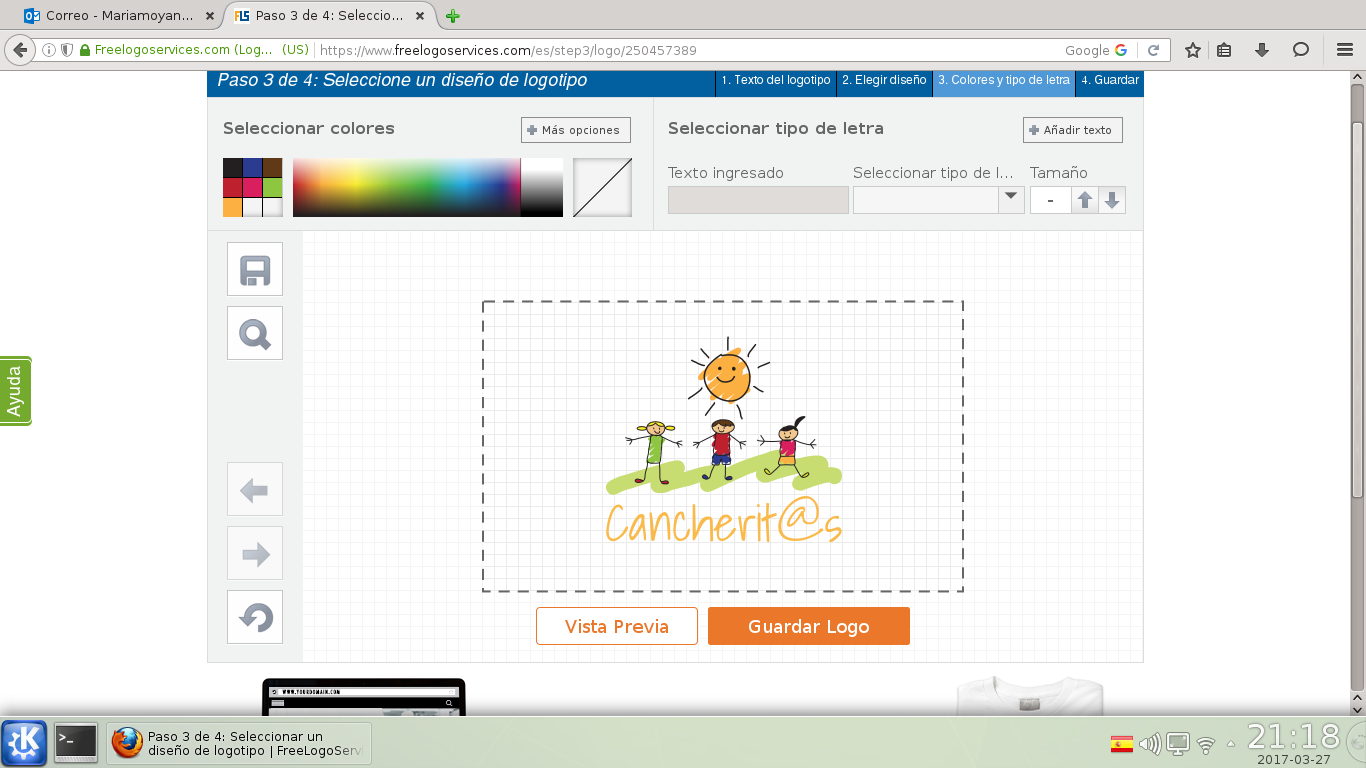The height and width of the screenshot is (768, 1366).
Task: Go to step 2. Elegir diseño
Action: coord(884,80)
